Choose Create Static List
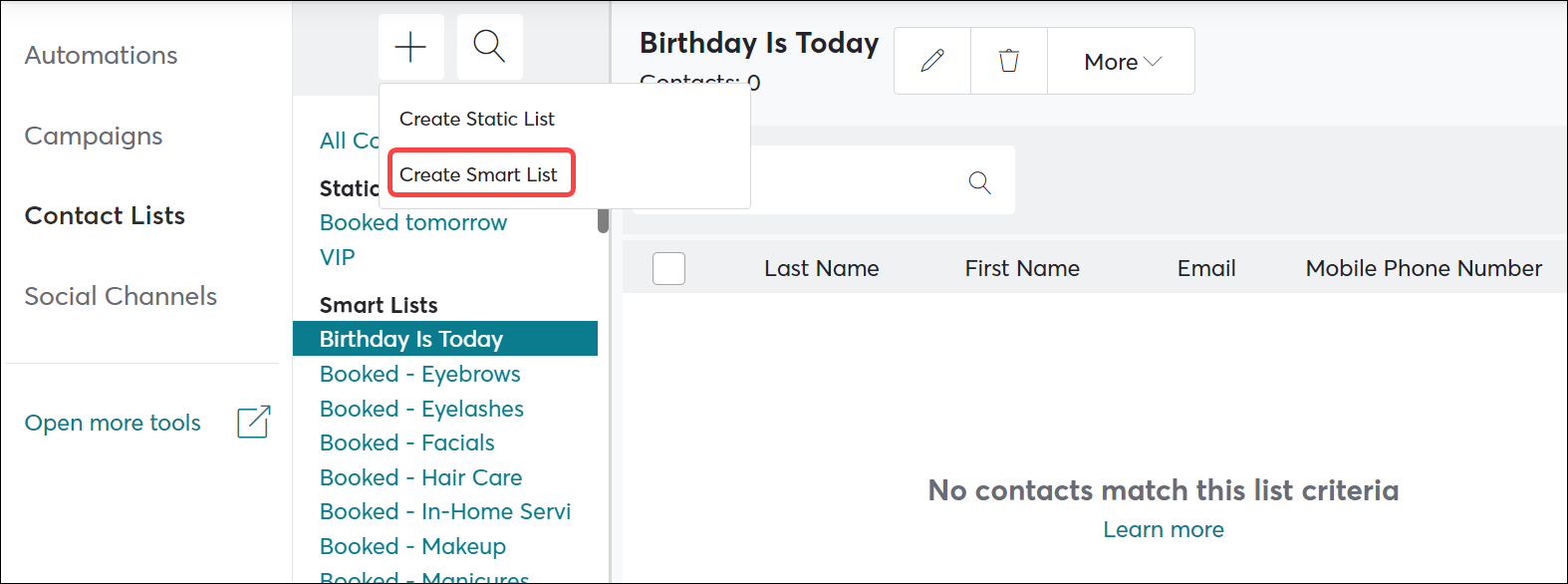The height and width of the screenshot is (584, 1568). 476,119
